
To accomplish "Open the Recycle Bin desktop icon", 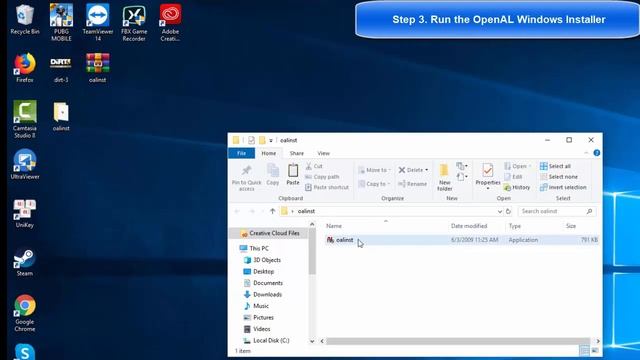I will tap(25, 20).
